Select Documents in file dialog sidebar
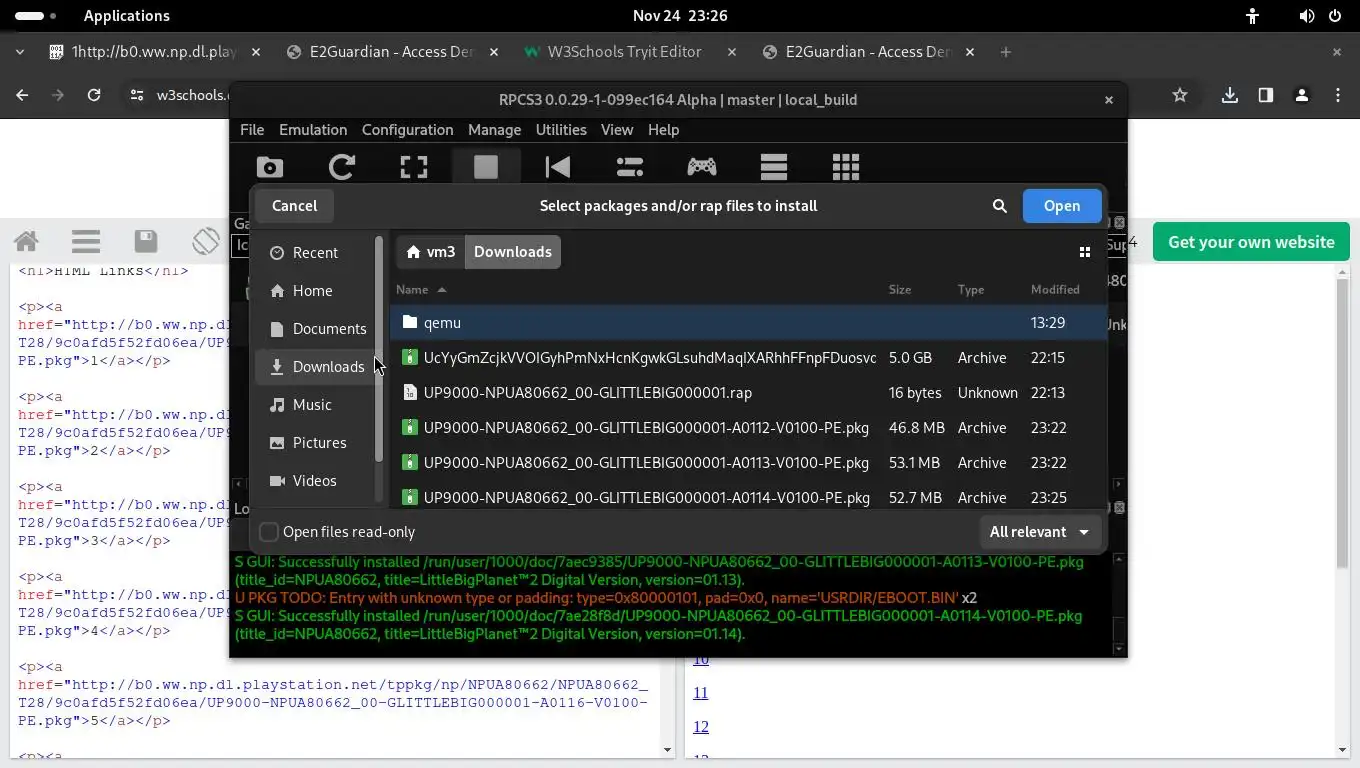The image size is (1360, 768). pos(315,329)
